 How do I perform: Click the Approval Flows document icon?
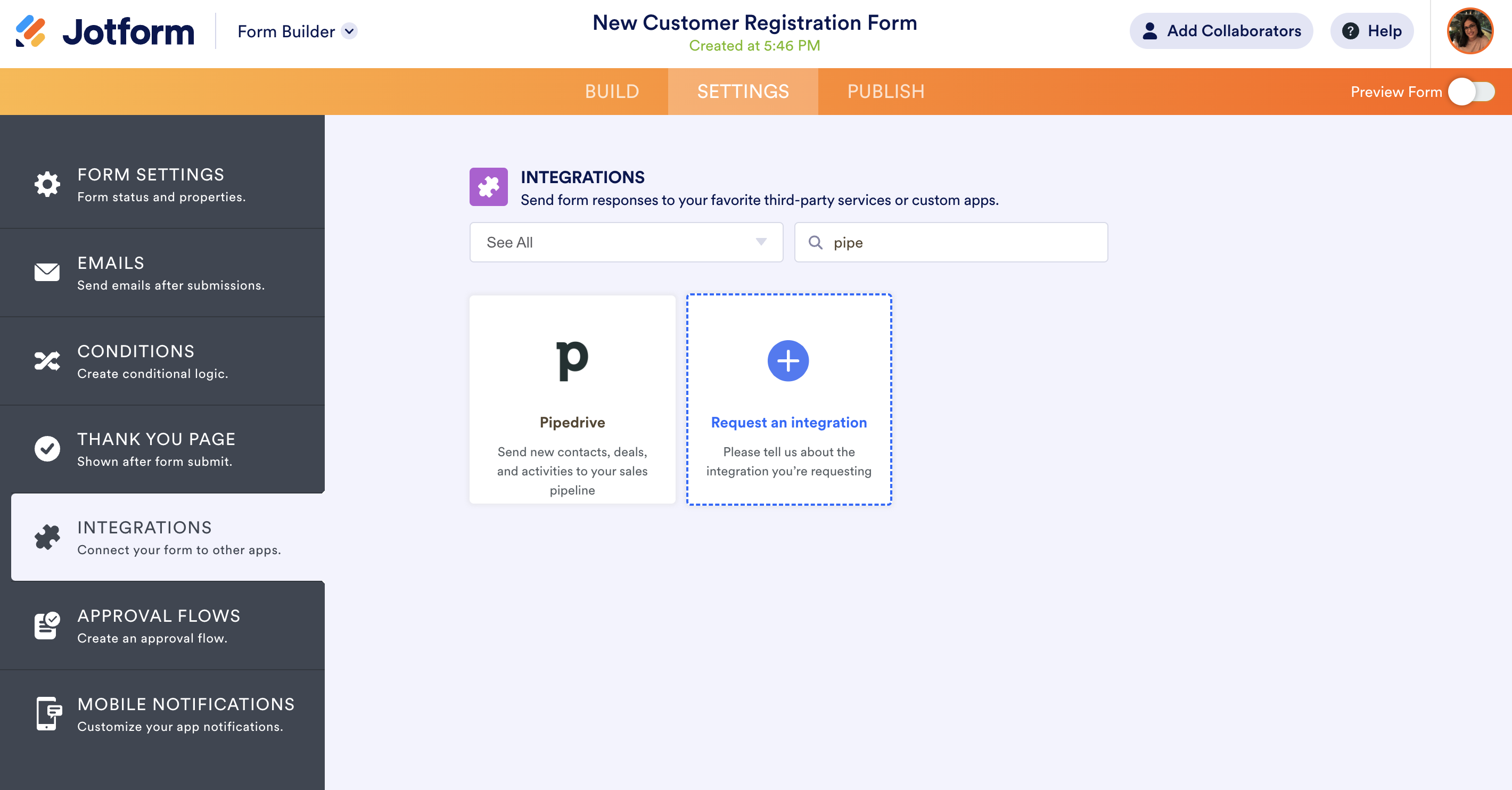(x=47, y=626)
